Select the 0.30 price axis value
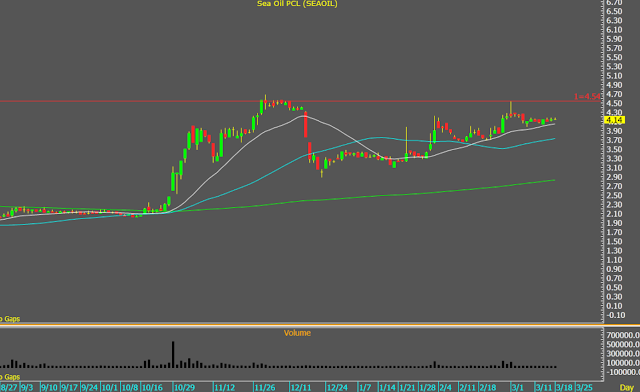 [614, 297]
